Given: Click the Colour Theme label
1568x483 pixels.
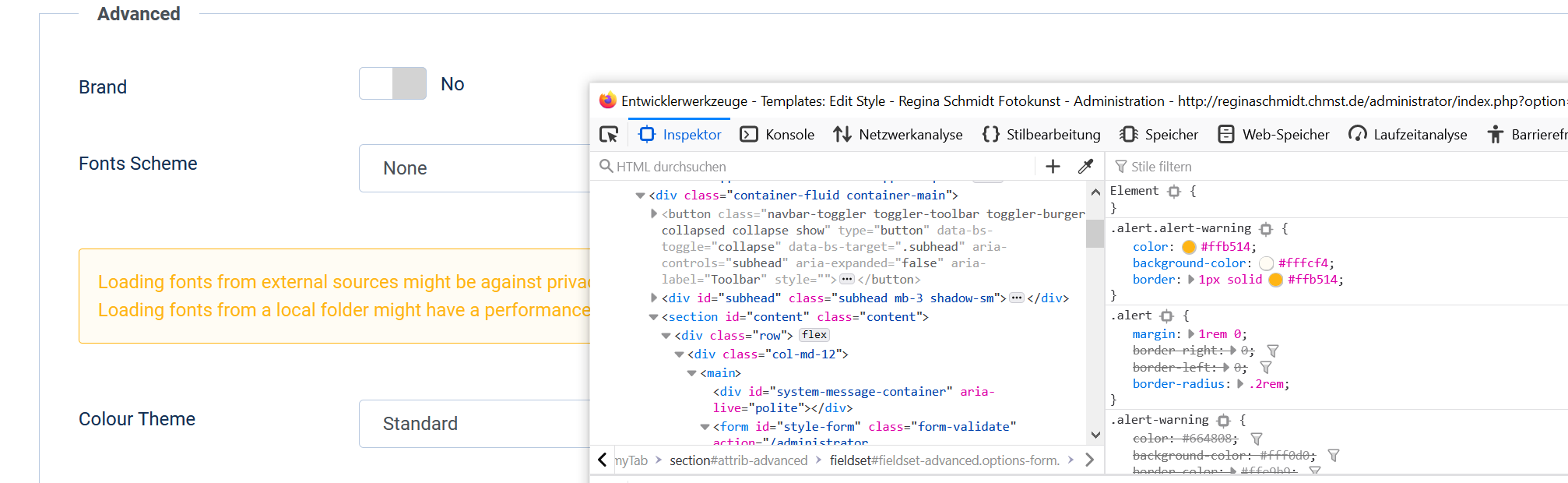Looking at the screenshot, I should coord(137,419).
